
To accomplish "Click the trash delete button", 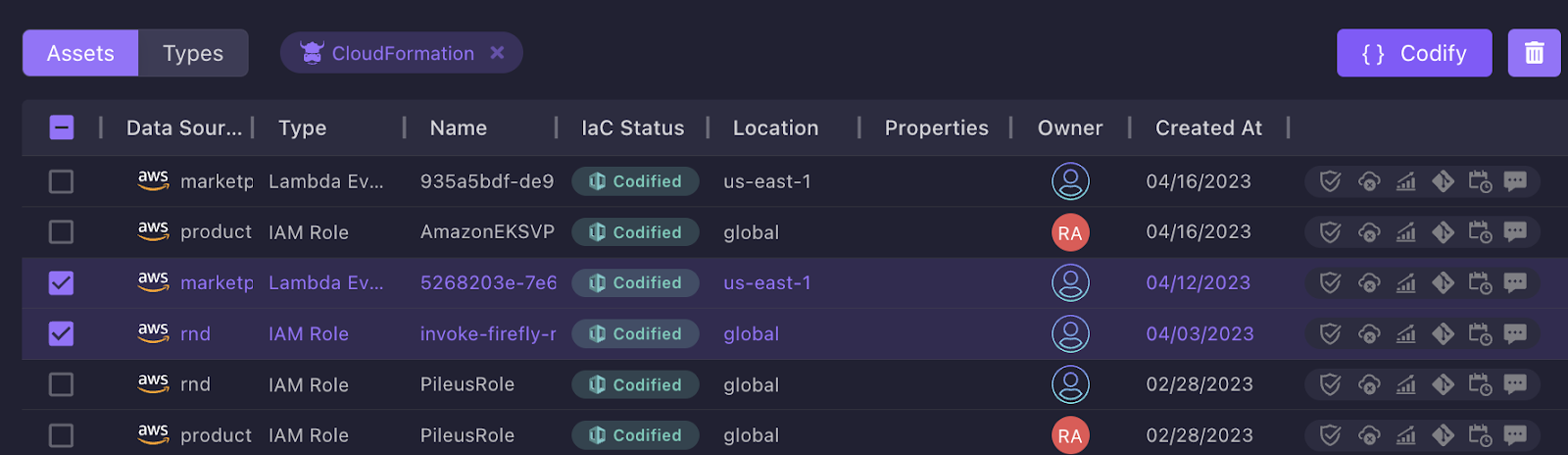I will click(x=1534, y=53).
